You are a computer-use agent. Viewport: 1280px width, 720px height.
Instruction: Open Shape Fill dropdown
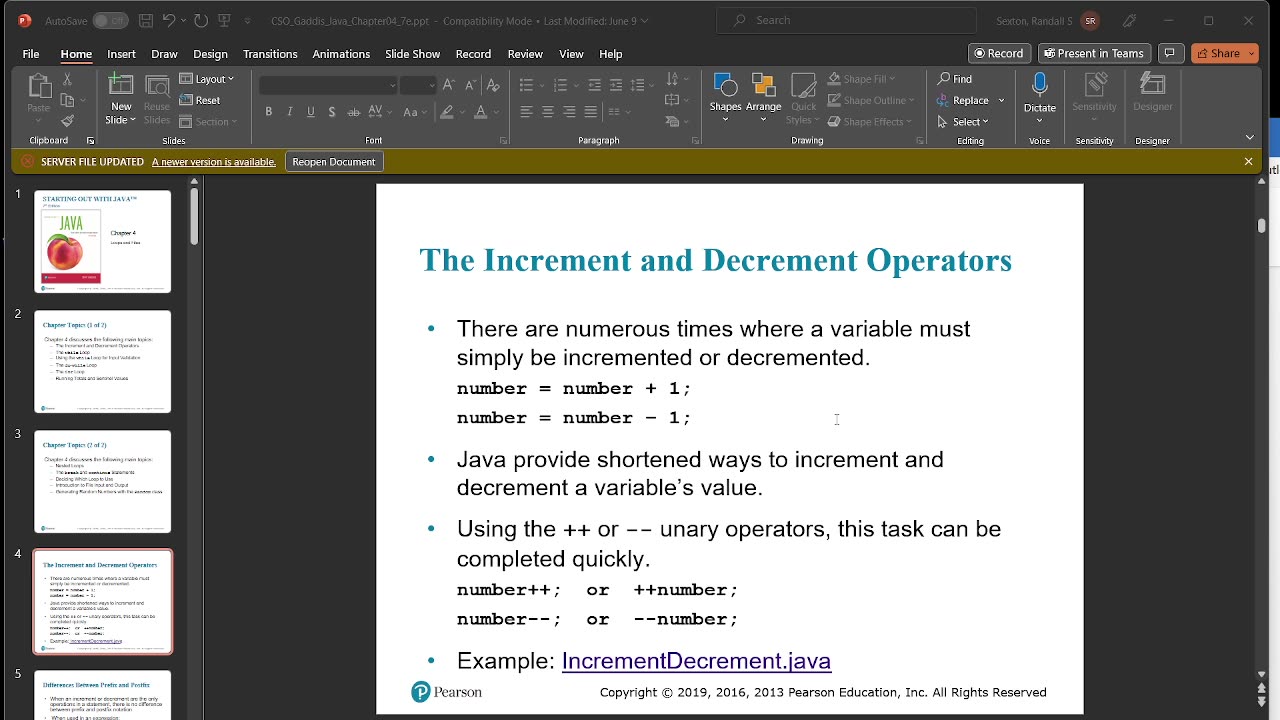coord(862,79)
